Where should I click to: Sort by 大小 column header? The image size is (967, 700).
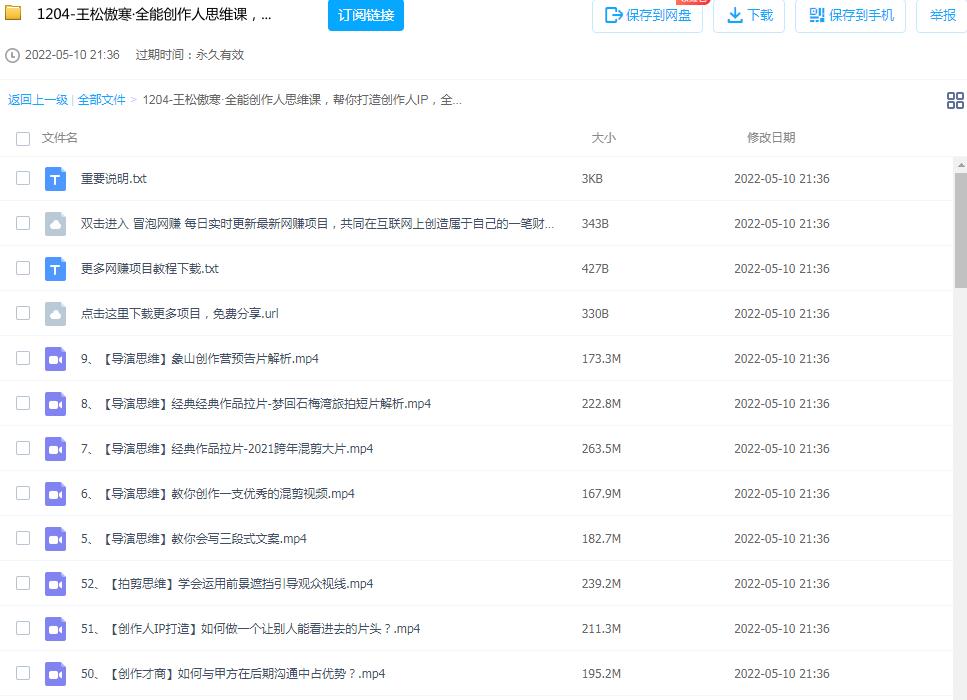click(x=603, y=138)
